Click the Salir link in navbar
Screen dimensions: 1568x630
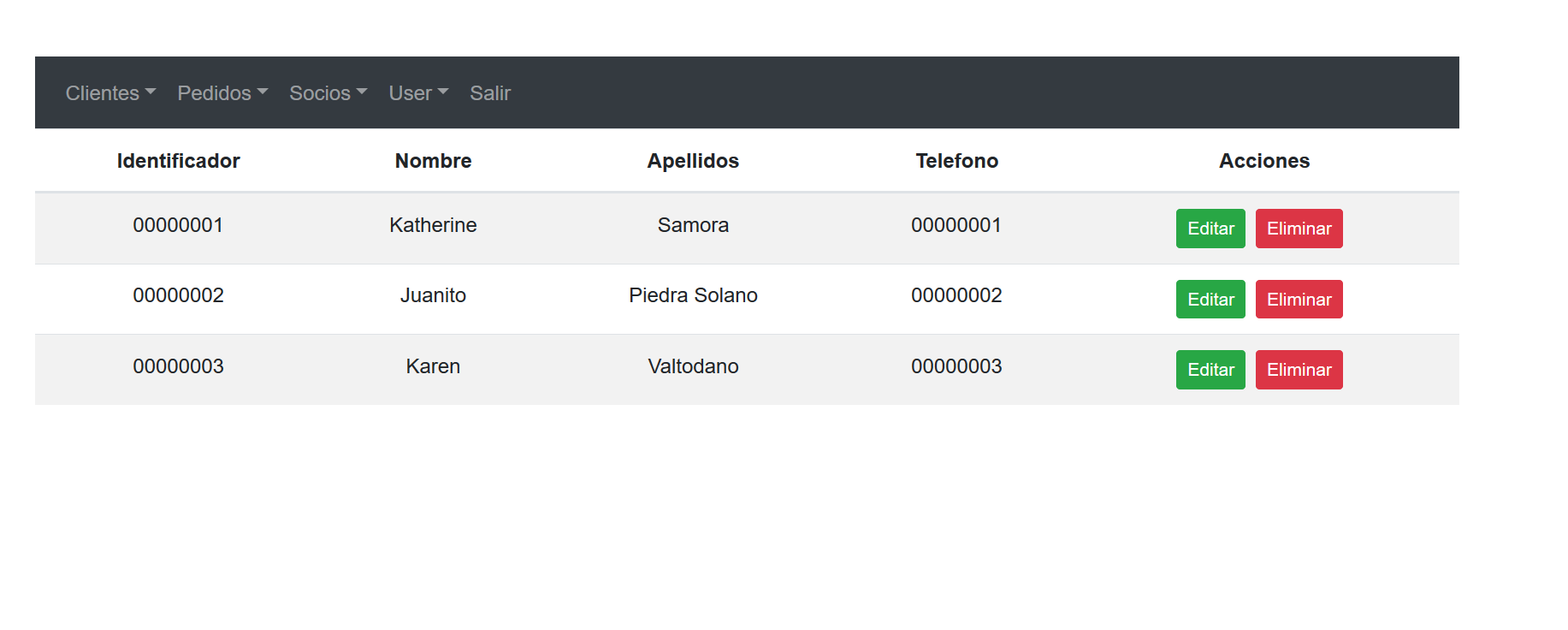click(490, 93)
